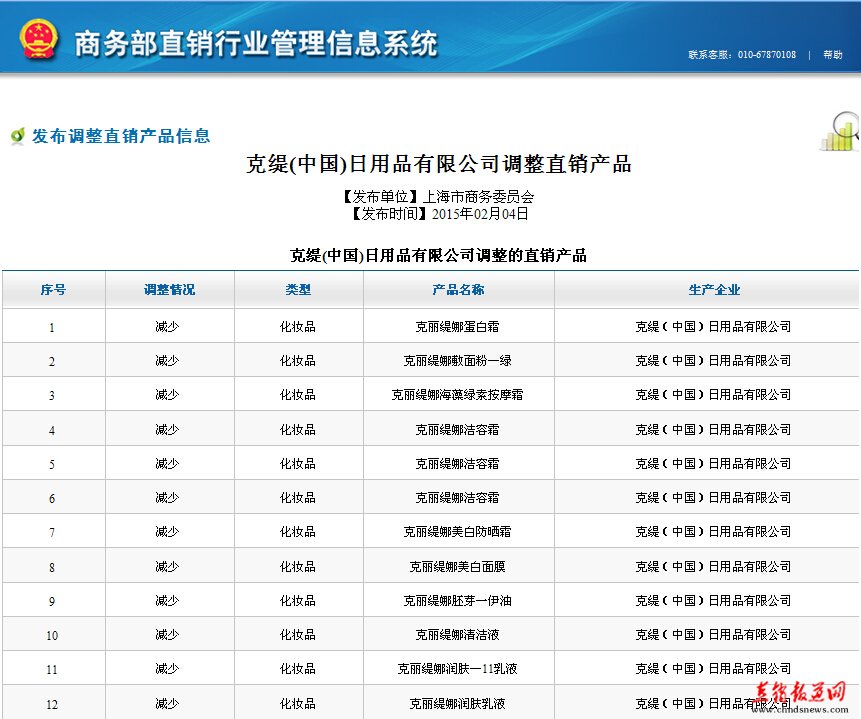Click the 序号 column header
Image resolution: width=861 pixels, height=719 pixels.
point(53,289)
